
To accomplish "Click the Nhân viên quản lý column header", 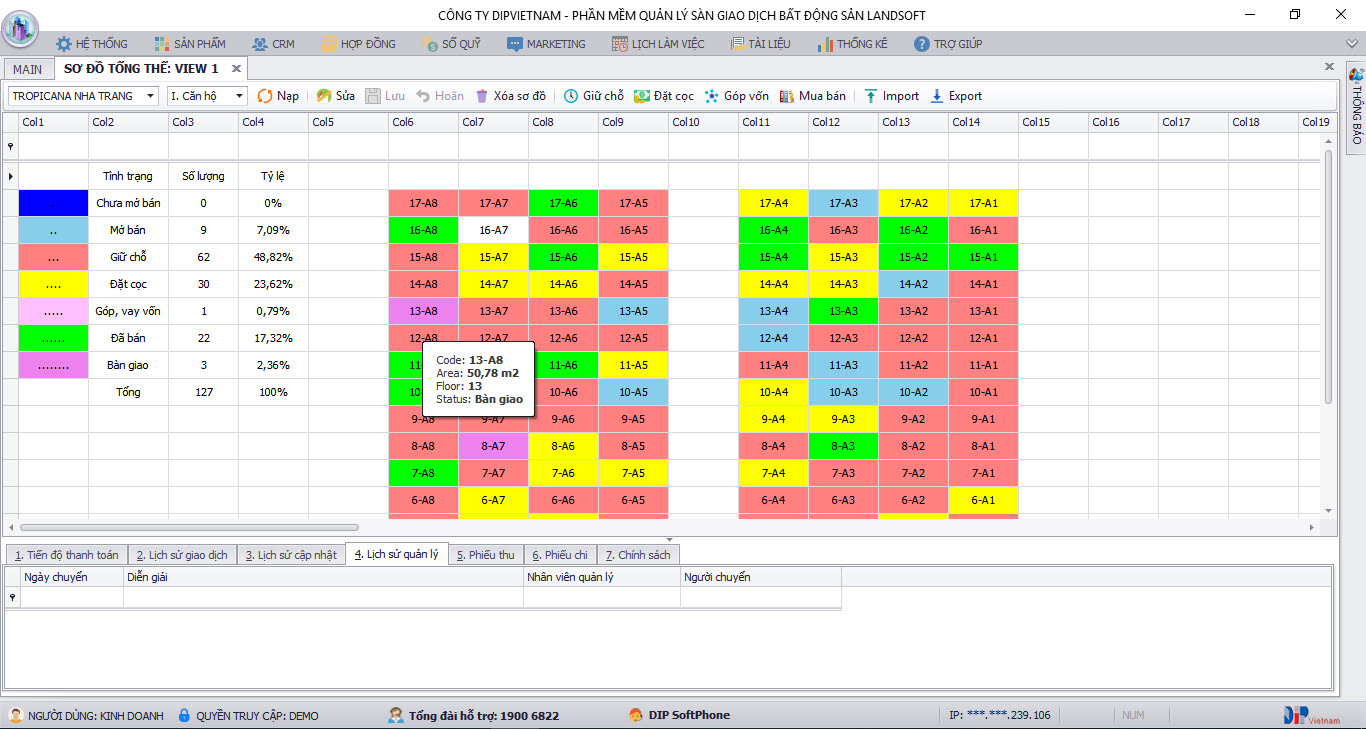I will [x=602, y=577].
